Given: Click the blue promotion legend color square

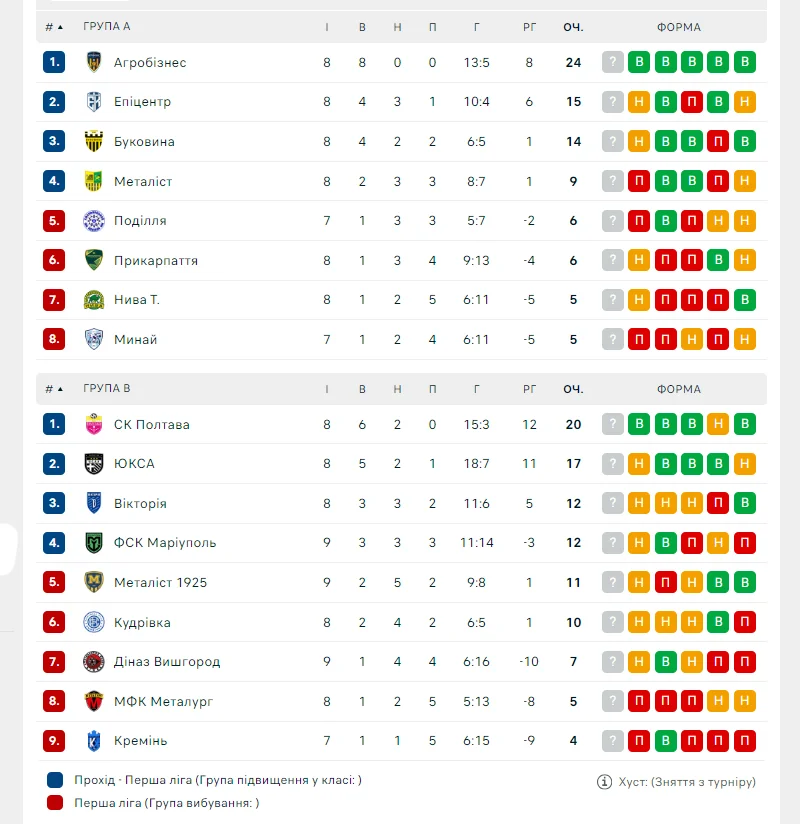Looking at the screenshot, I should (55, 780).
